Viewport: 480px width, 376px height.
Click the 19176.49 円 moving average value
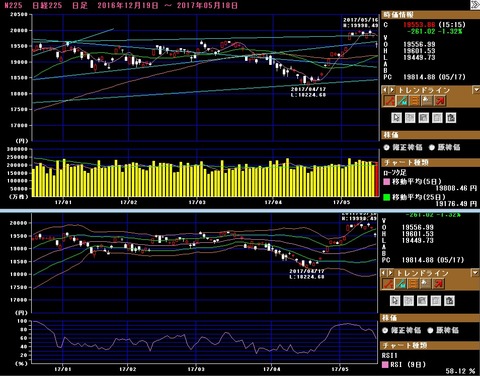click(x=456, y=203)
